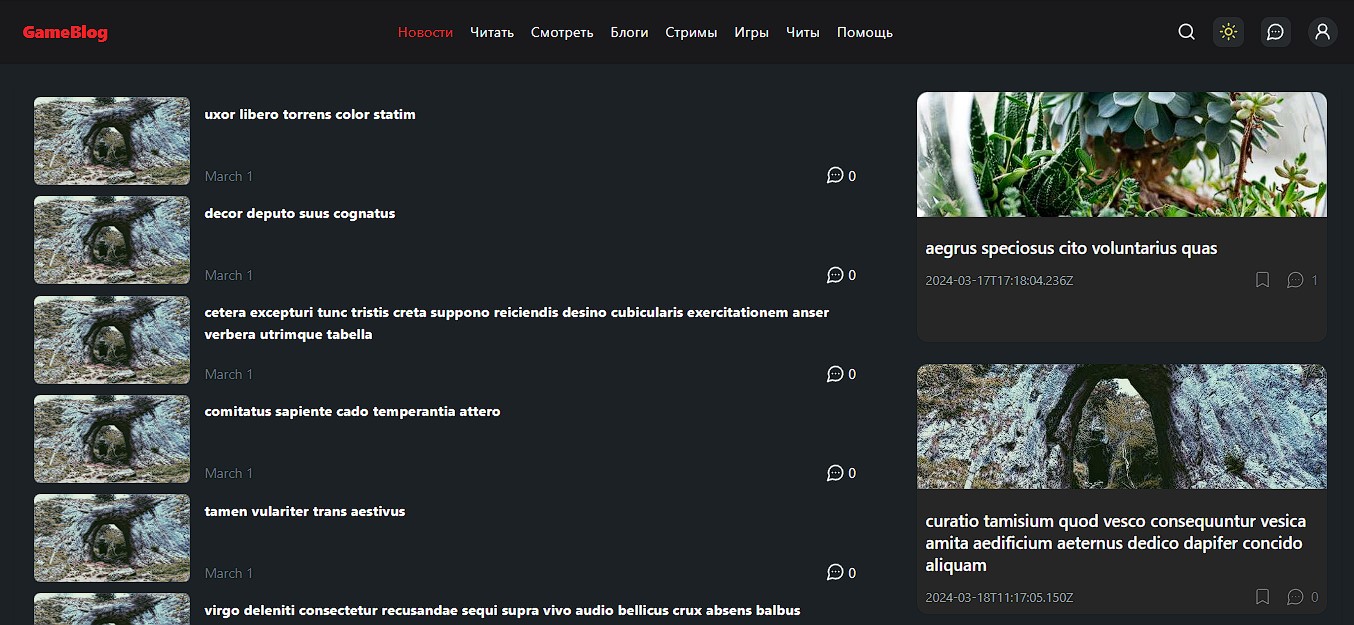
Task: Open the Помощь menu item
Action: 865,32
